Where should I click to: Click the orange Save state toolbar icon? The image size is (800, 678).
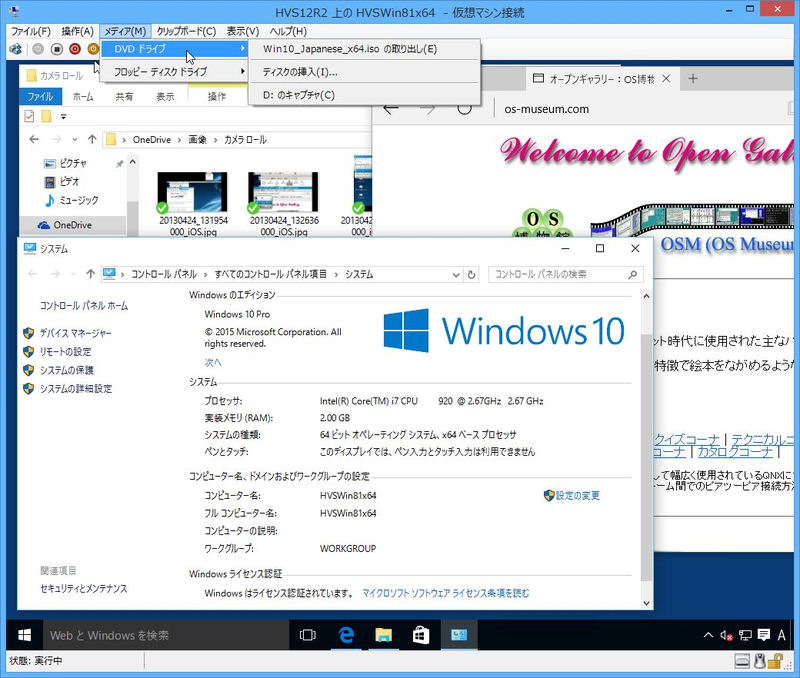coord(93,49)
